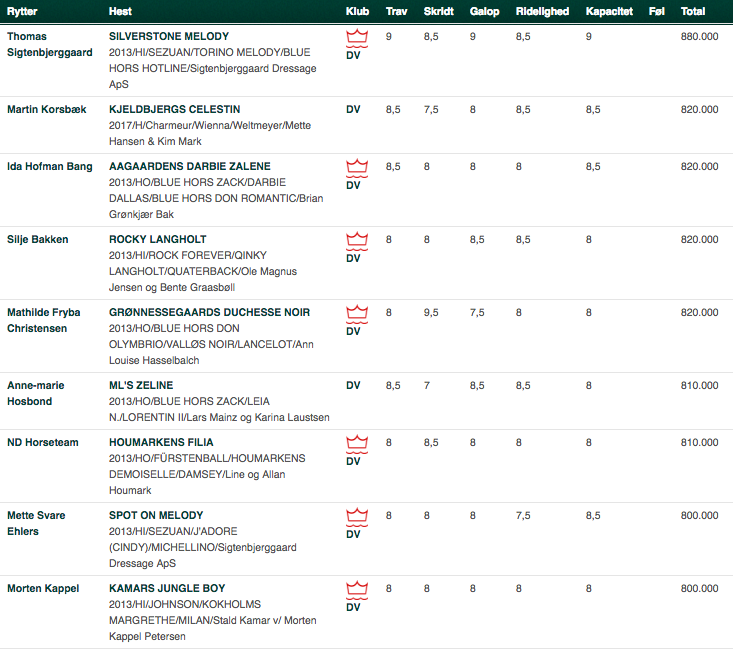Open rider Thomas Sigtenbjerggaard
This screenshot has height=650, width=733.
coord(50,44)
